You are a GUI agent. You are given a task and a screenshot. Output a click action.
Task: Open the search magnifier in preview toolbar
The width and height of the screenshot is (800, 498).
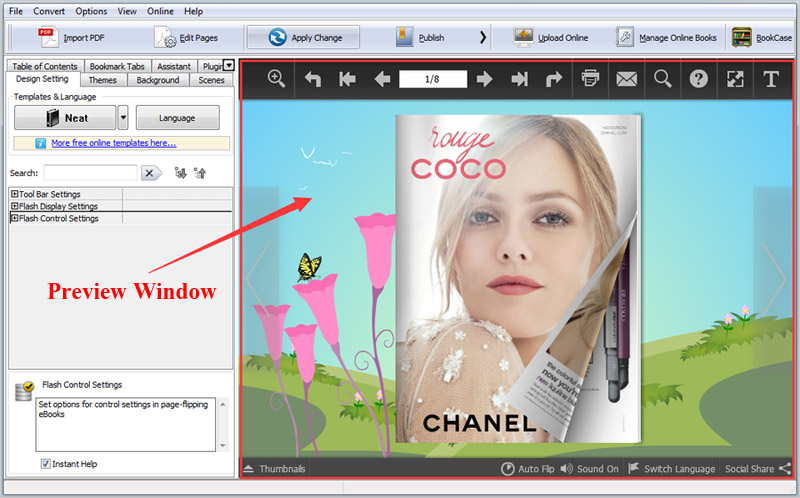[x=663, y=79]
